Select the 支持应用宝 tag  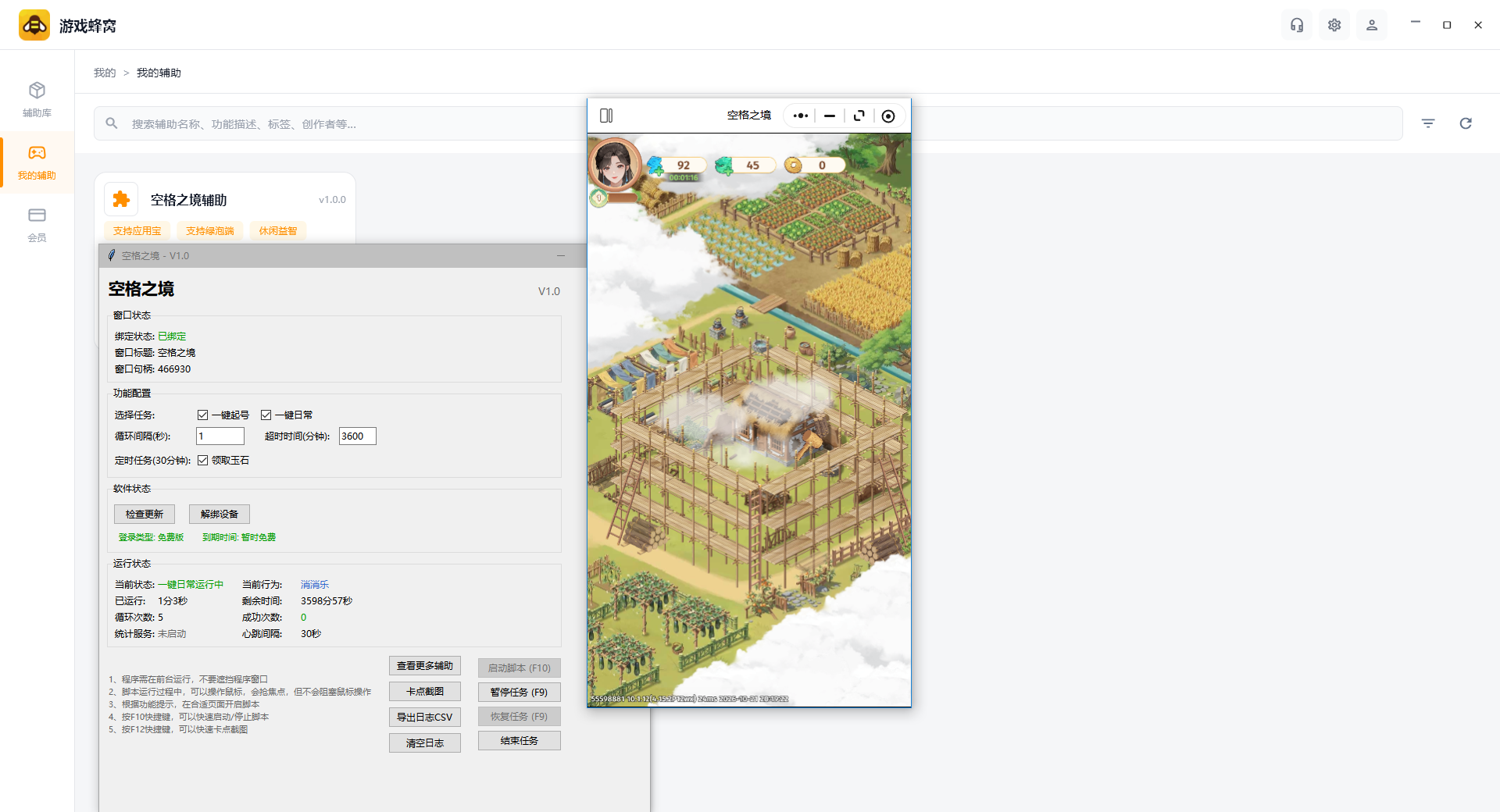pyautogui.click(x=137, y=231)
